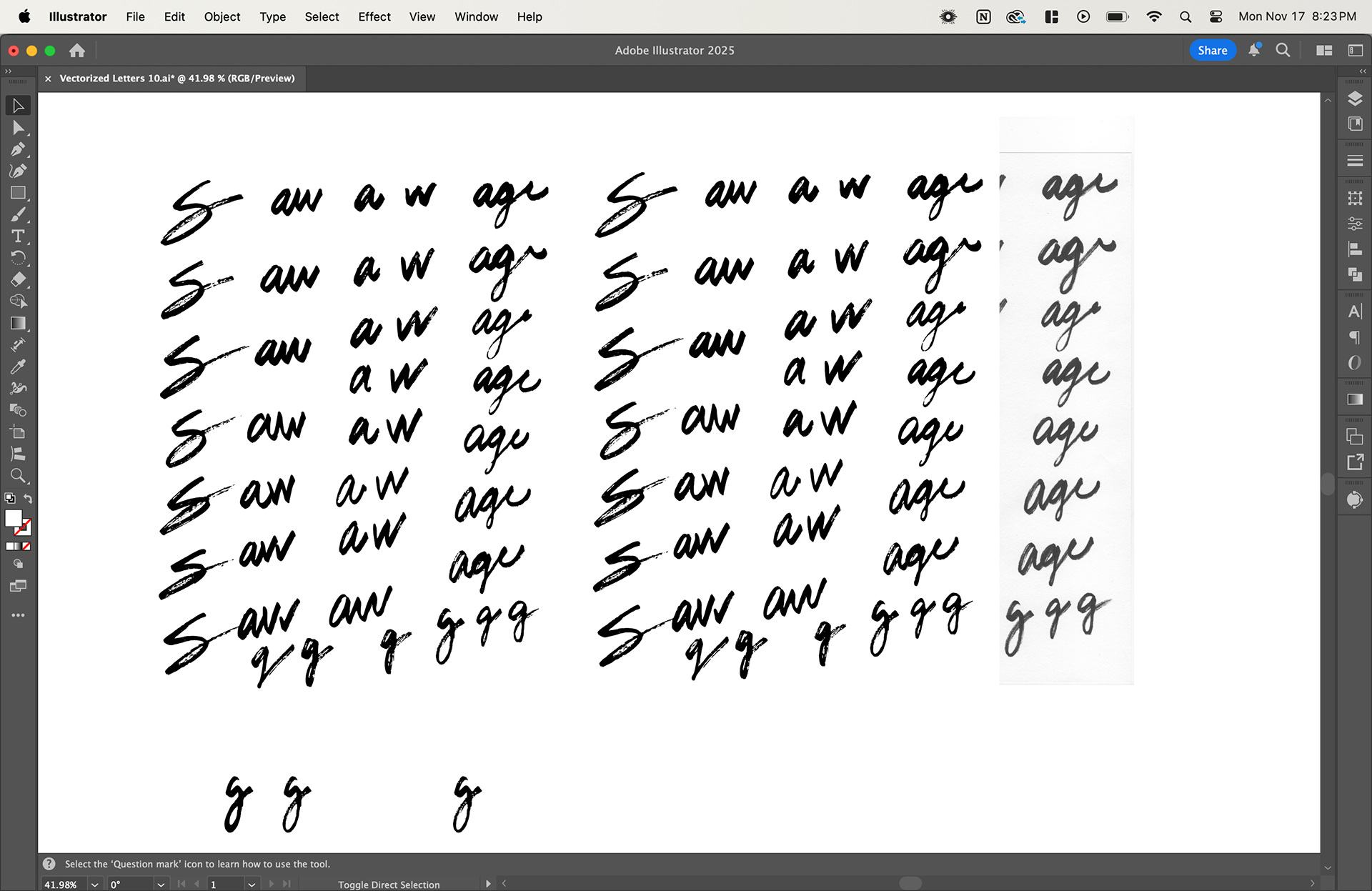Click the blue Share button
The width and height of the screenshot is (1372, 891).
[1212, 51]
